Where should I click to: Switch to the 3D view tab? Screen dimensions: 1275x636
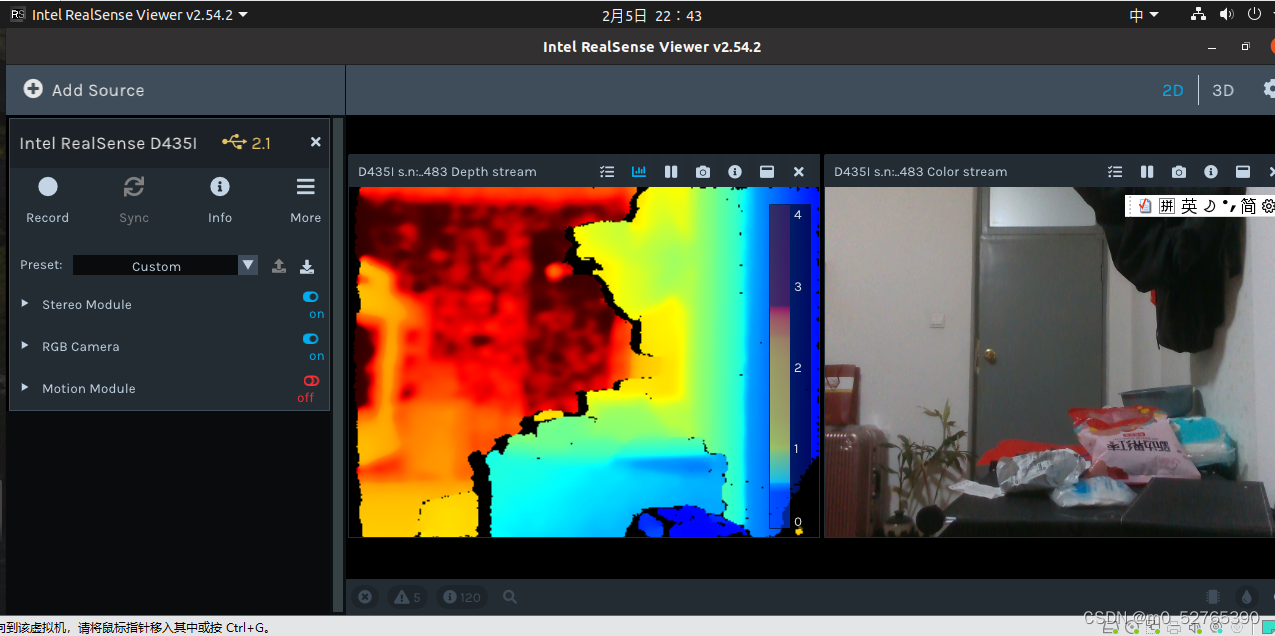[x=1223, y=90]
